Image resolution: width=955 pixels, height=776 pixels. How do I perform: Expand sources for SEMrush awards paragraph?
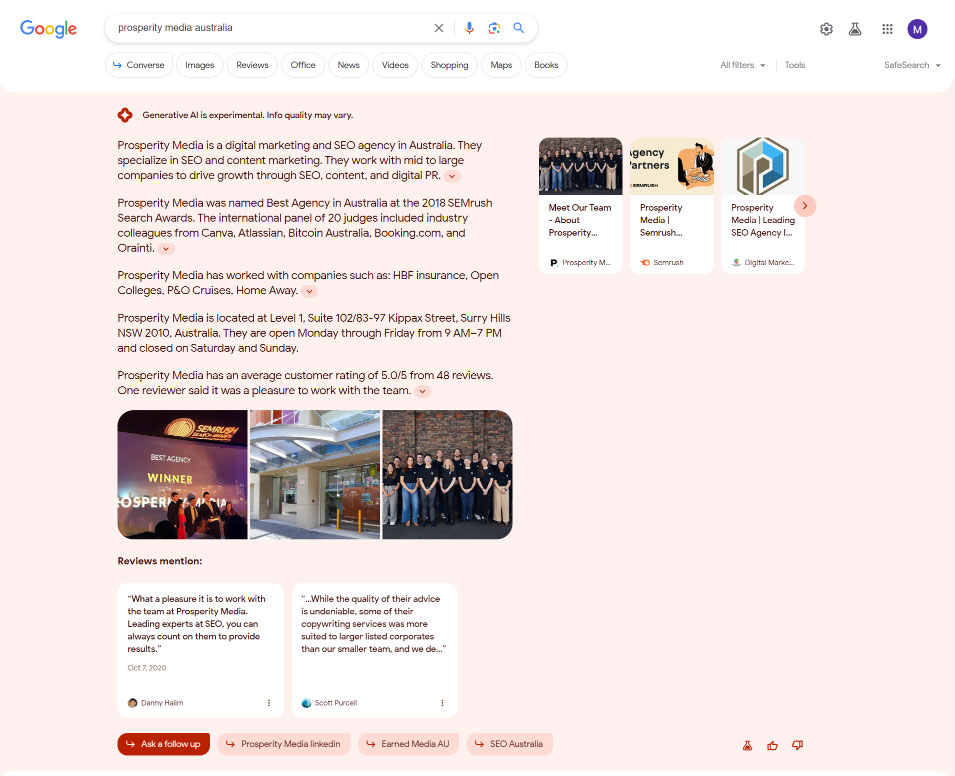(x=166, y=249)
